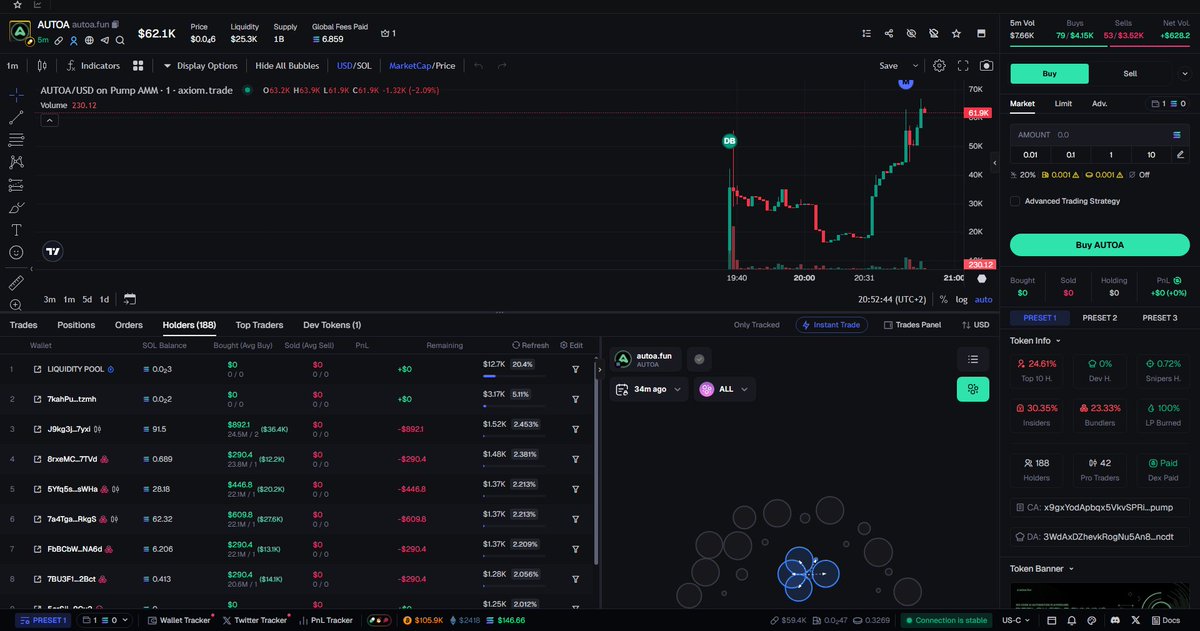Toggle USD currency in holders table
The image size is (1200, 631).
(x=975, y=325)
